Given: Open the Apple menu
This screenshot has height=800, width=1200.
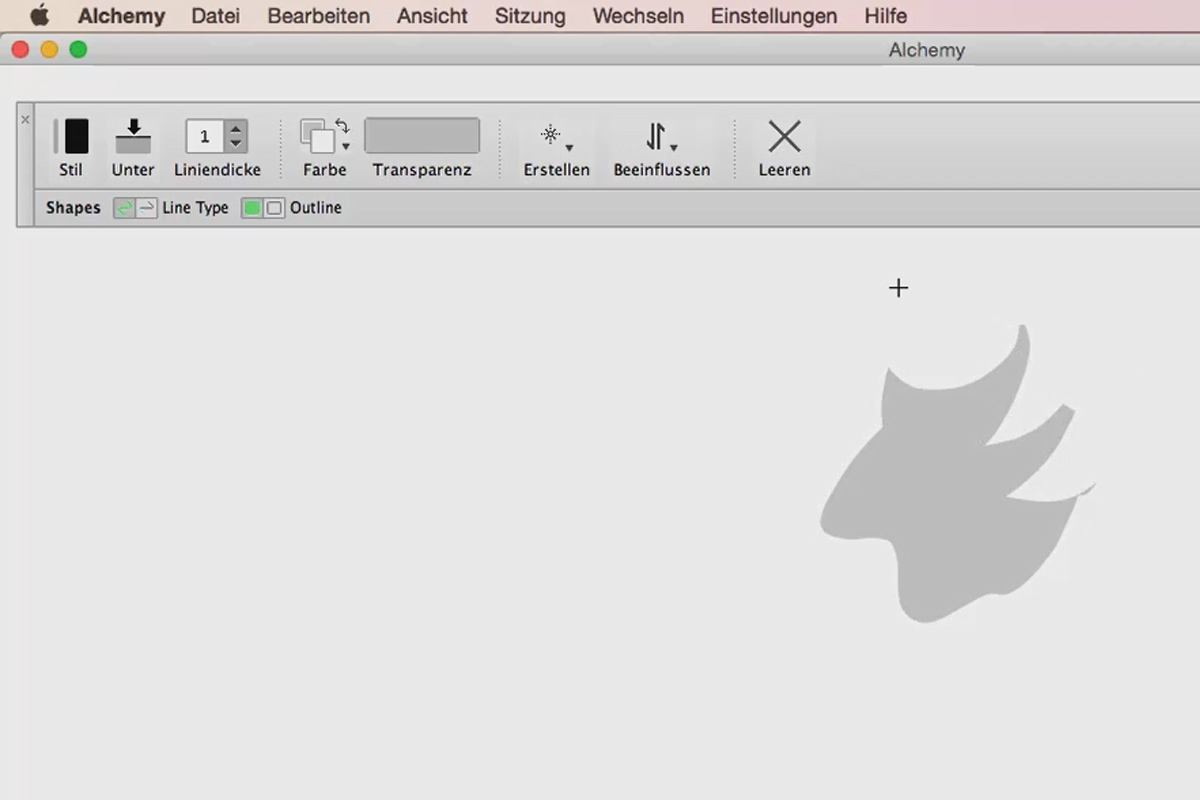Looking at the screenshot, I should point(39,16).
